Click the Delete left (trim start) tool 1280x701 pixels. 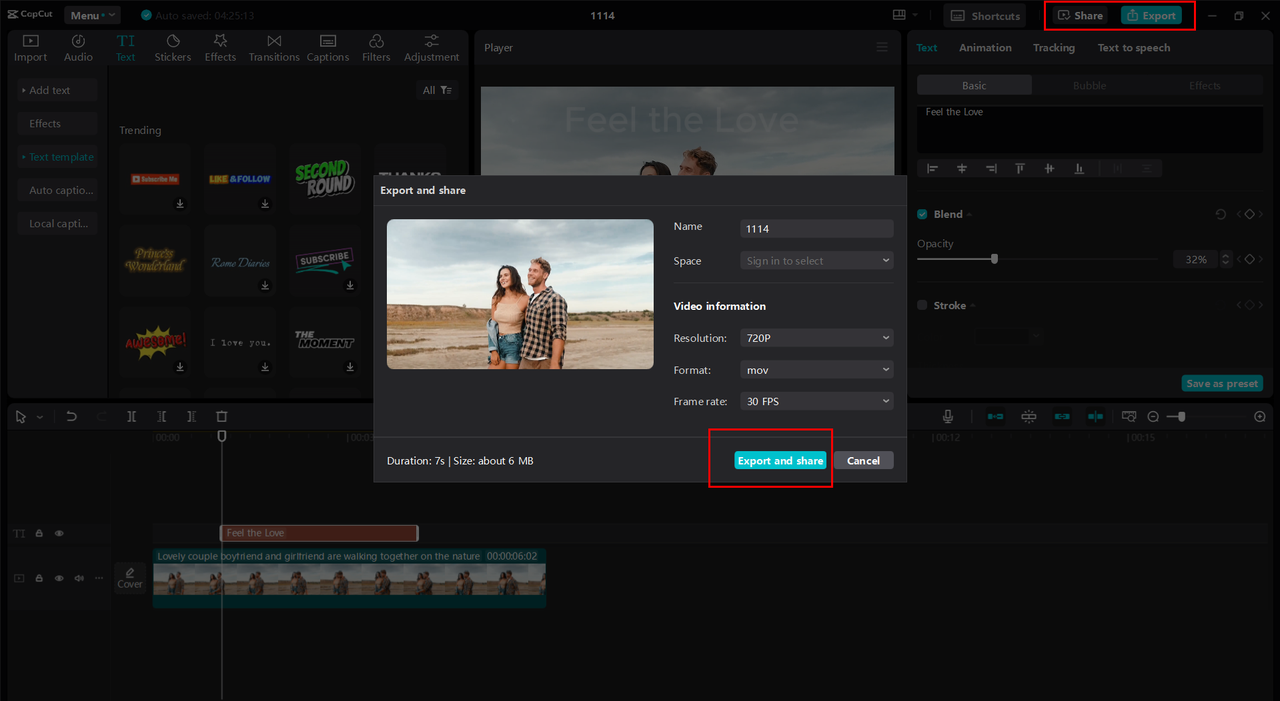(161, 416)
